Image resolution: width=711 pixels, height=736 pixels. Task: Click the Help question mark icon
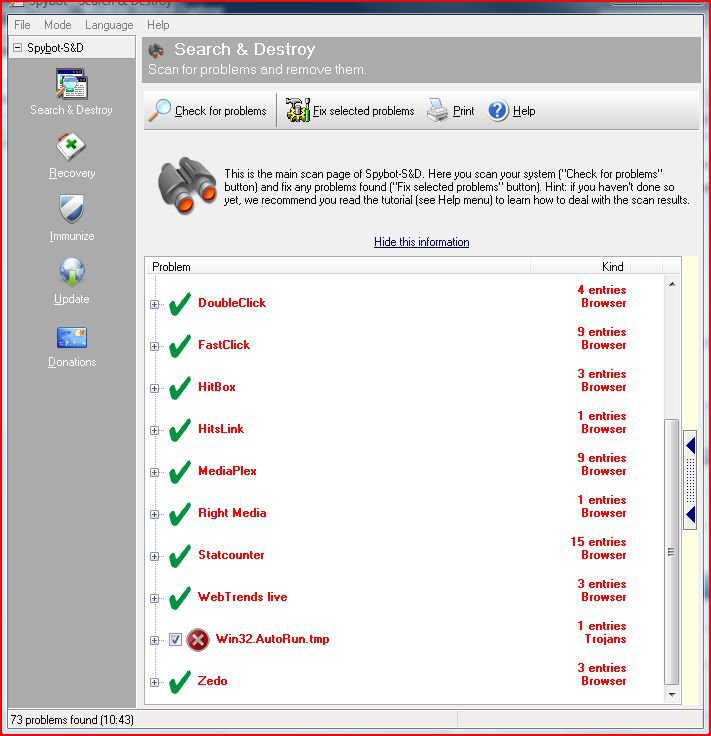point(498,111)
